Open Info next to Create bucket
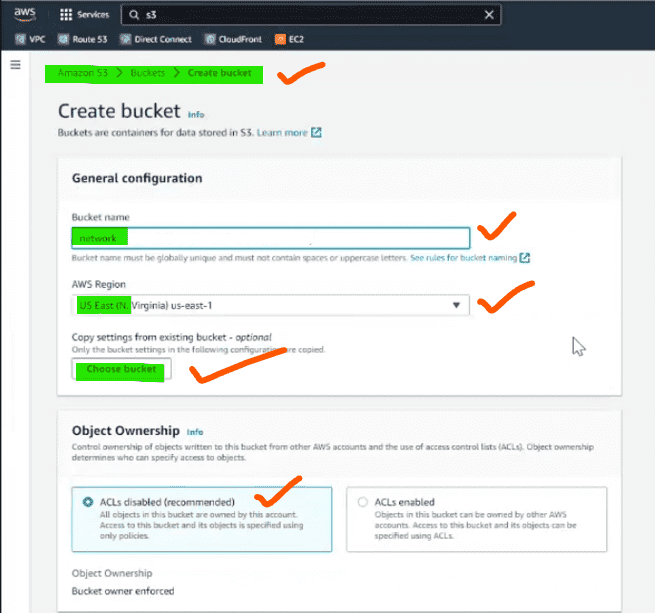Screen dimensions: 655x613 [x=196, y=114]
